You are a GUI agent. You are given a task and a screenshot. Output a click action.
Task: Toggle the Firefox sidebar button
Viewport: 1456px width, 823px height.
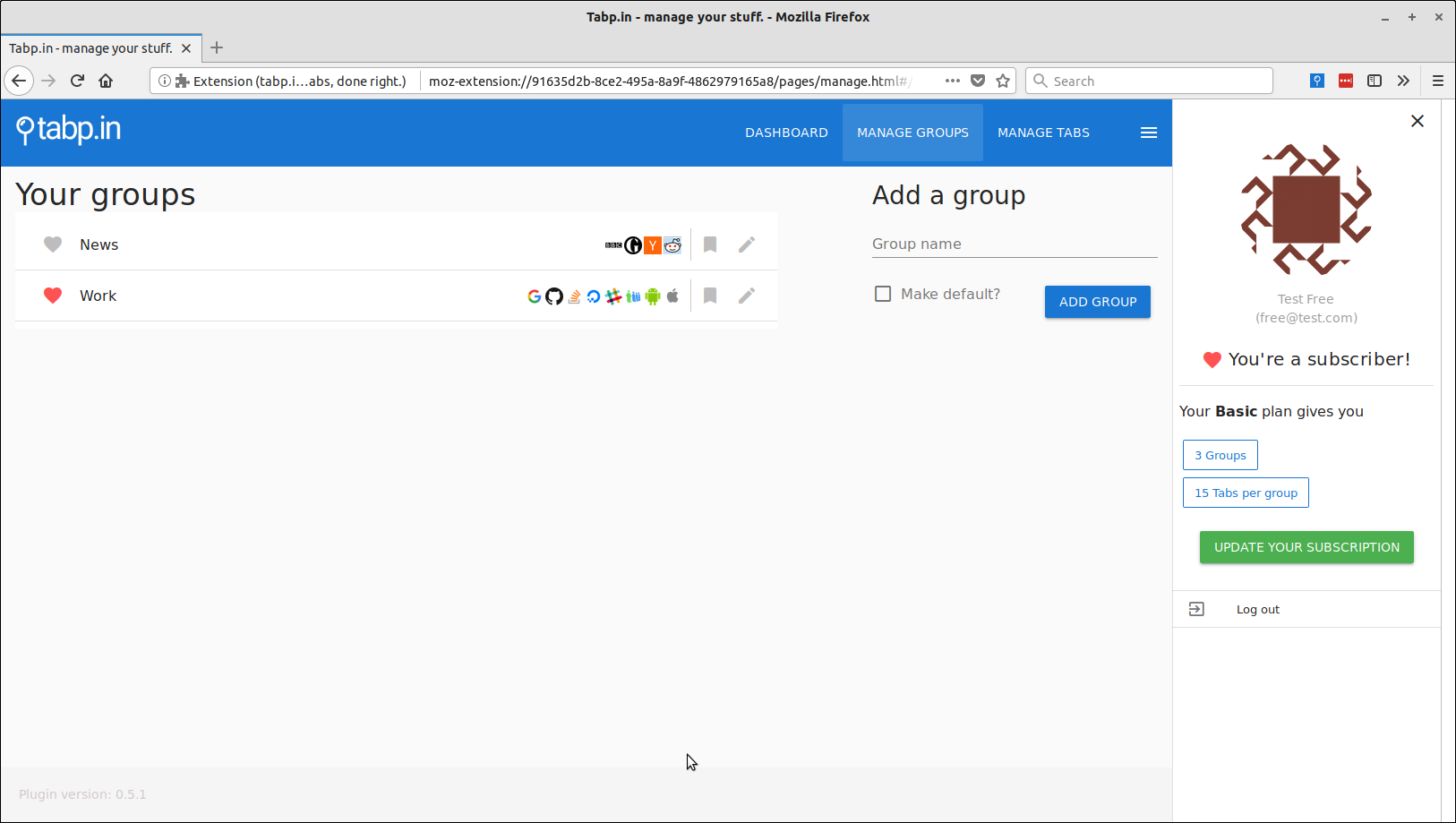(1375, 81)
